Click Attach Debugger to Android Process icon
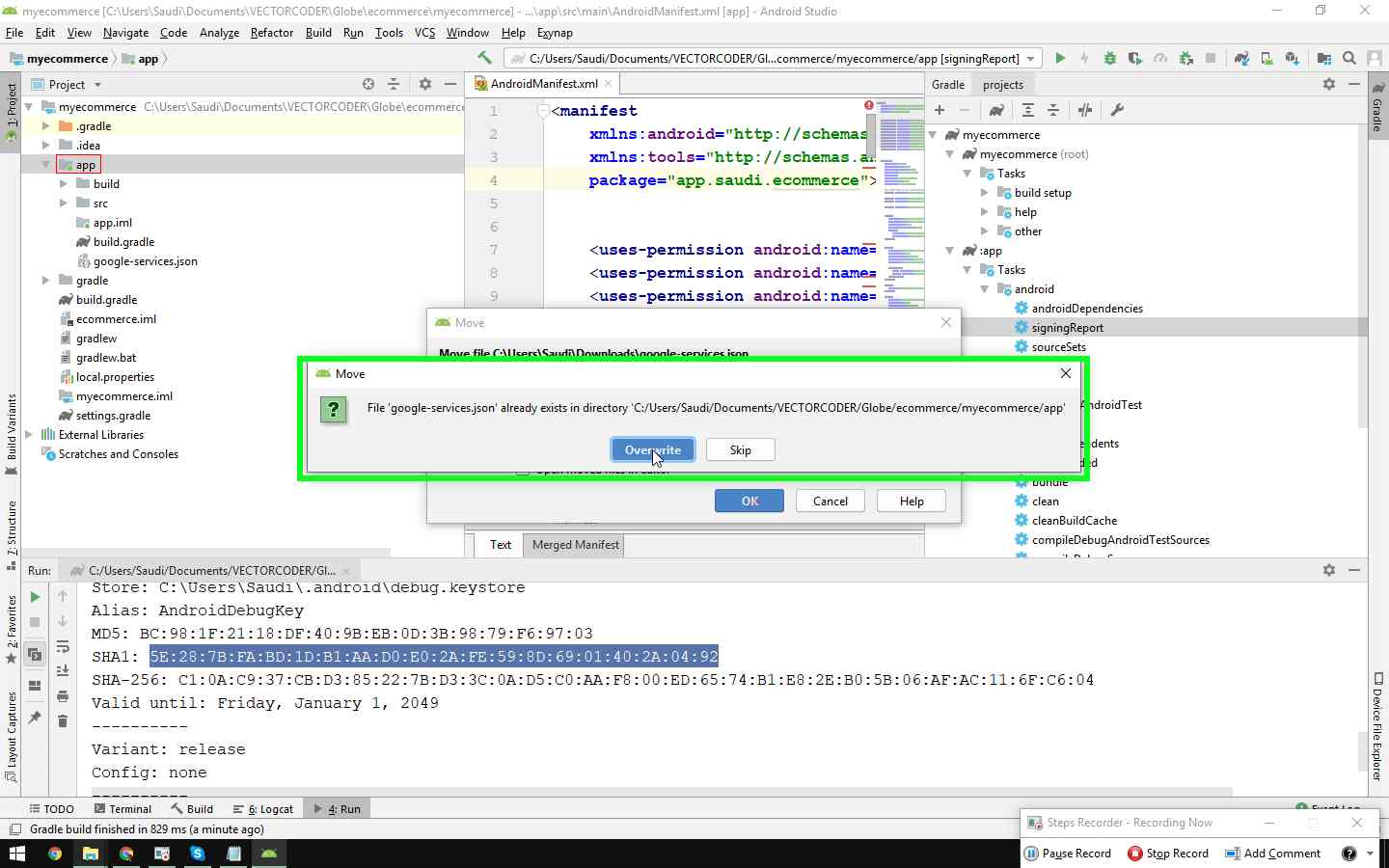This screenshot has height=868, width=1389. (x=1185, y=58)
